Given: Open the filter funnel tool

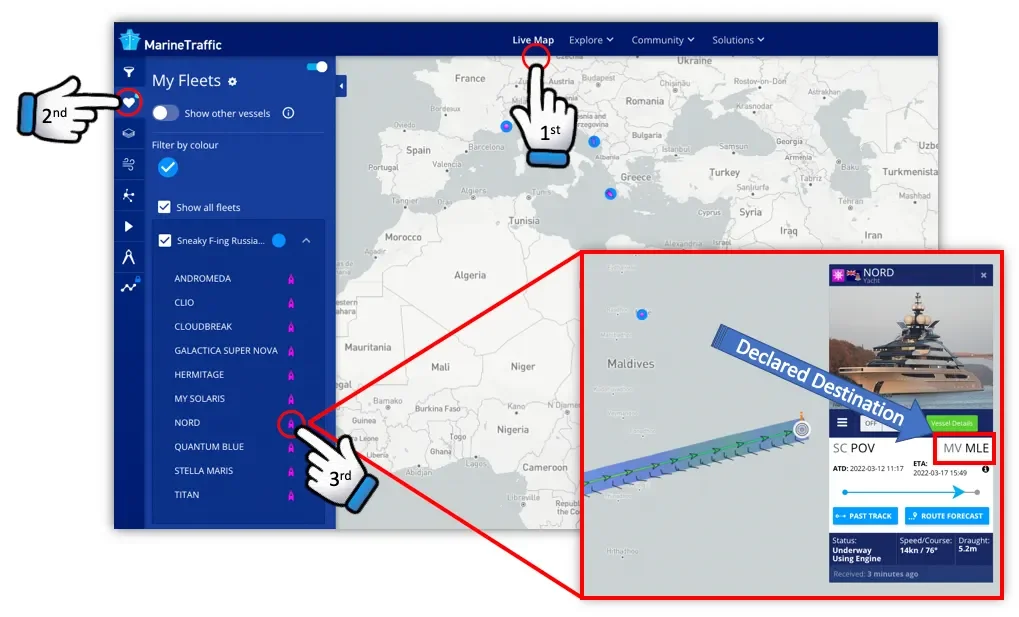Looking at the screenshot, I should tap(129, 72).
